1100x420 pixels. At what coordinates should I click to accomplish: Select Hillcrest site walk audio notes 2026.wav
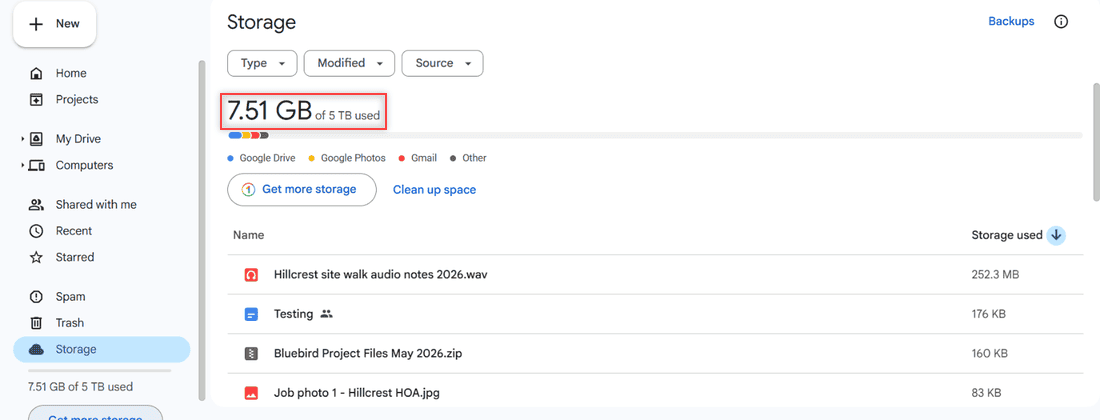(655, 275)
